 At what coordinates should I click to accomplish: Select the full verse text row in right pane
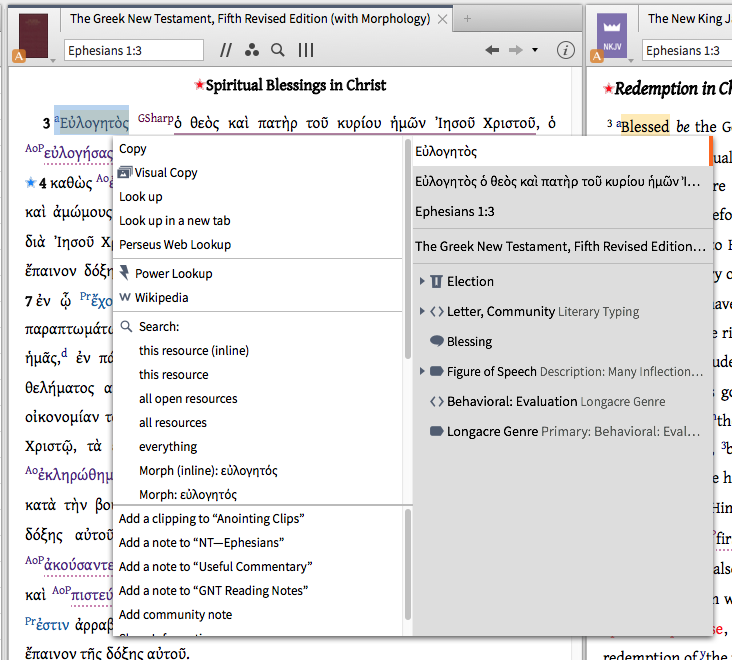[561, 182]
